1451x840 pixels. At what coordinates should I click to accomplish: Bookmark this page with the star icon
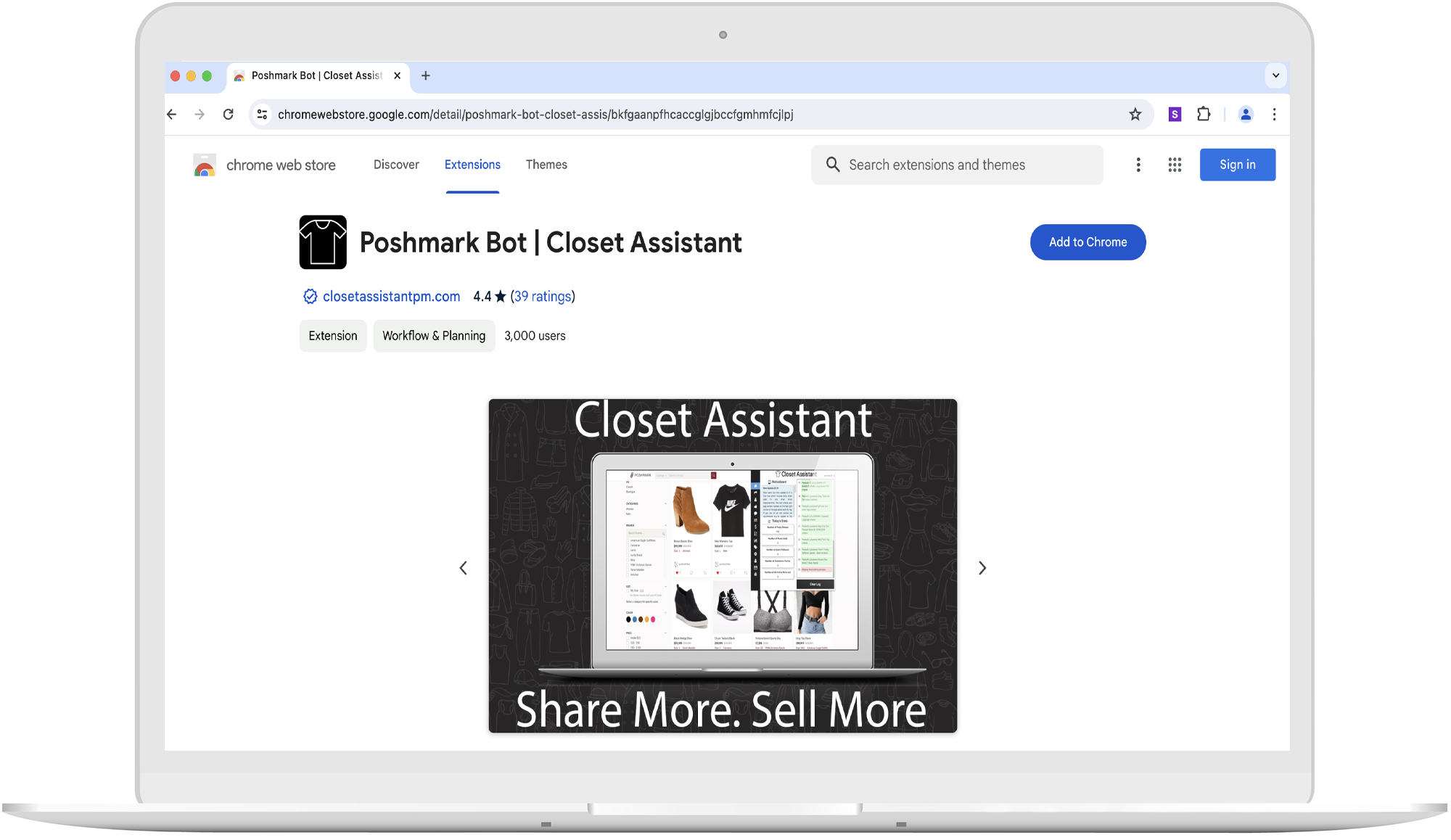tap(1135, 115)
